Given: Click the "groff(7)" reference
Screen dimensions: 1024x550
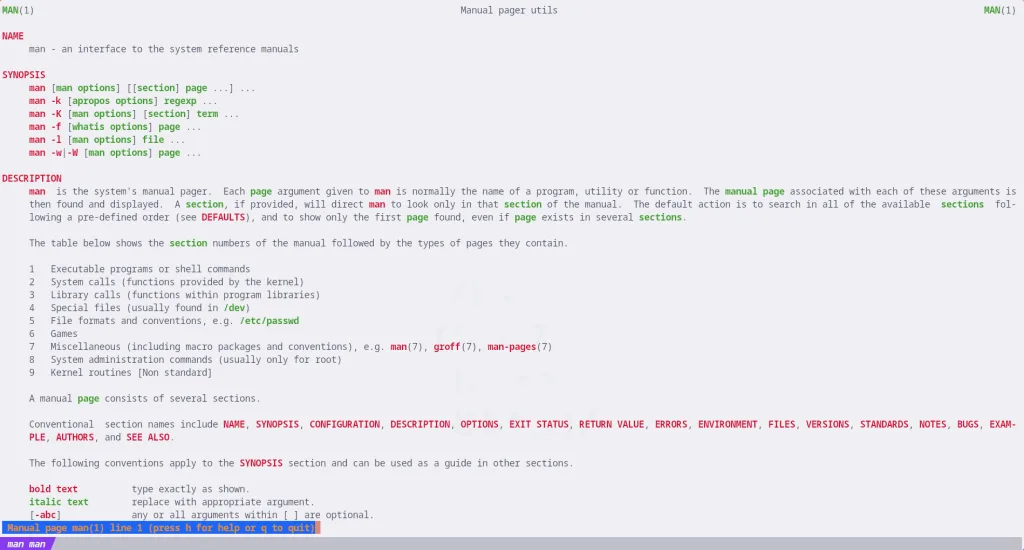Looking at the screenshot, I should (x=455, y=347).
